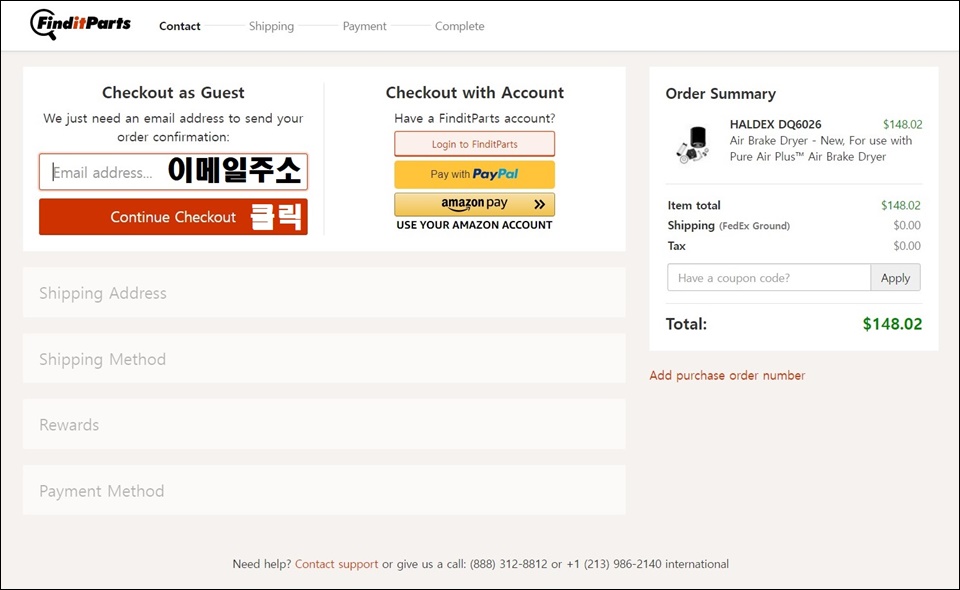Select the Contact checkout step
The width and height of the screenshot is (960, 590).
(179, 26)
